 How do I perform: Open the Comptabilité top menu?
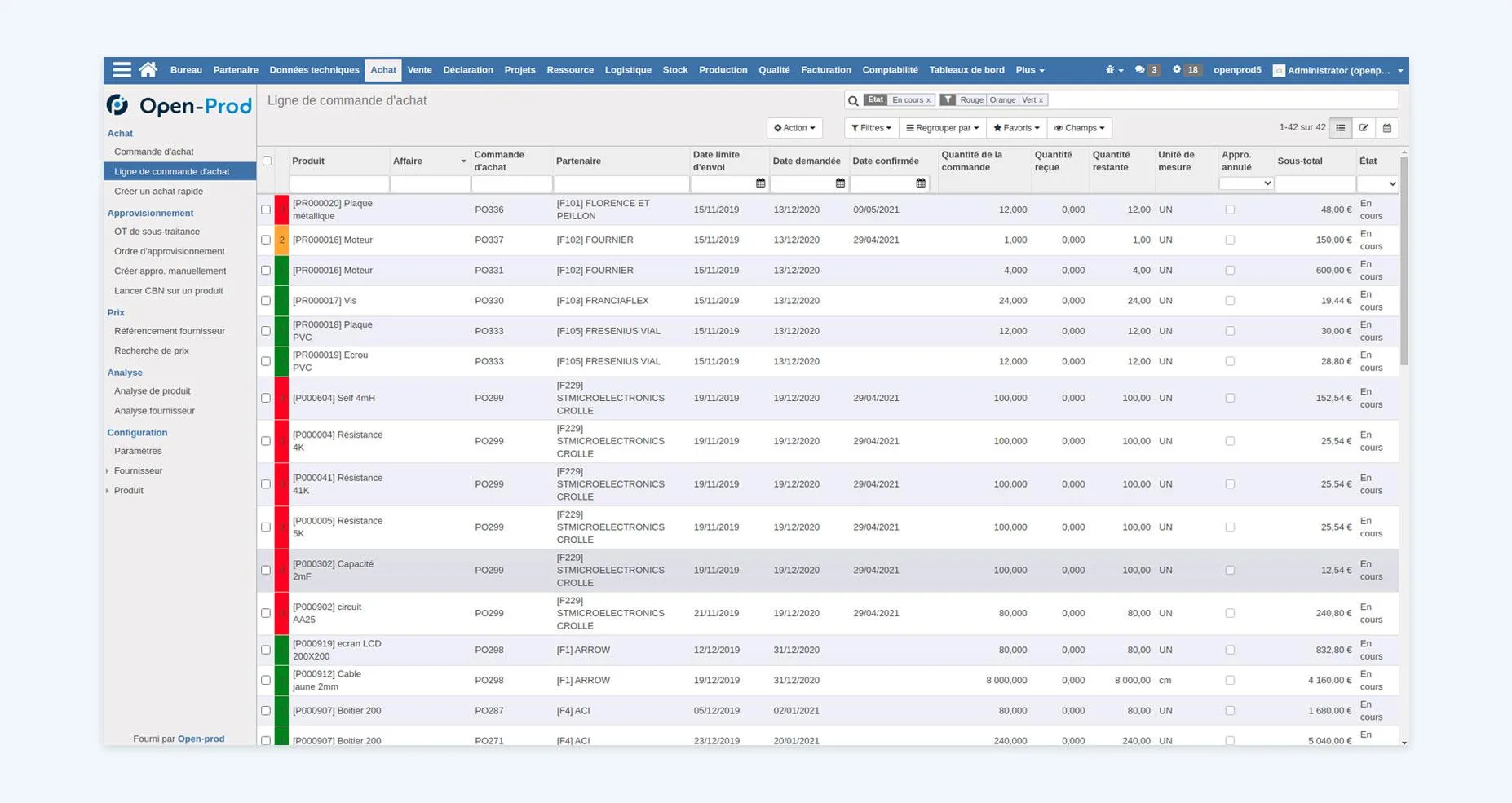point(890,70)
